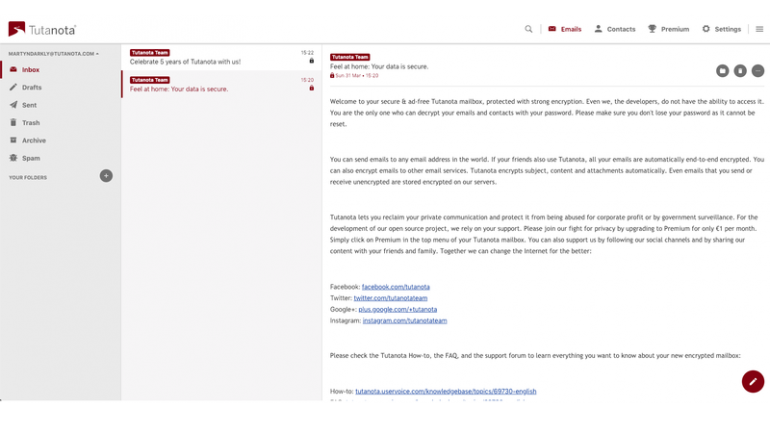770x433 pixels.
Task: Click the search magnifier icon
Action: [528, 29]
